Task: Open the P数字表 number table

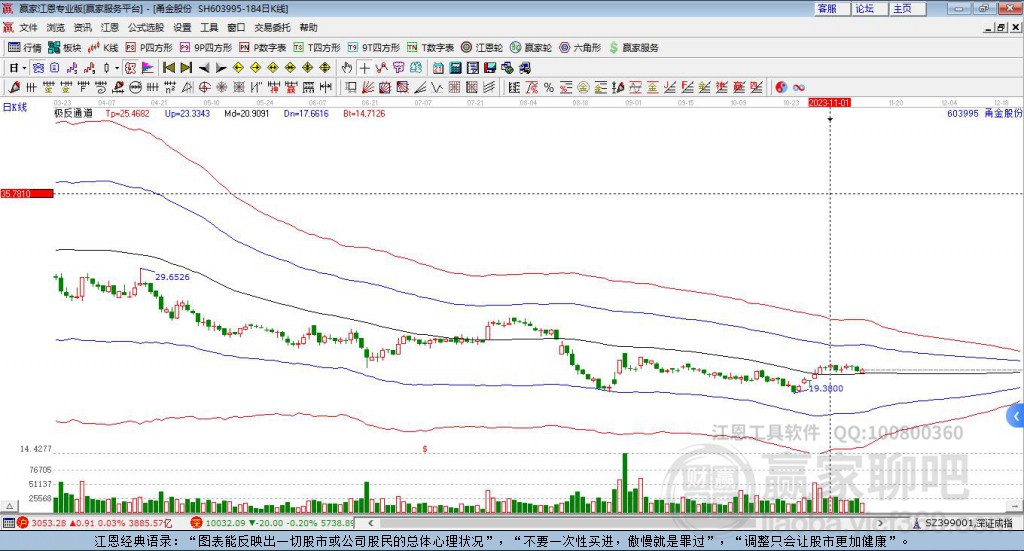Action: coord(263,48)
